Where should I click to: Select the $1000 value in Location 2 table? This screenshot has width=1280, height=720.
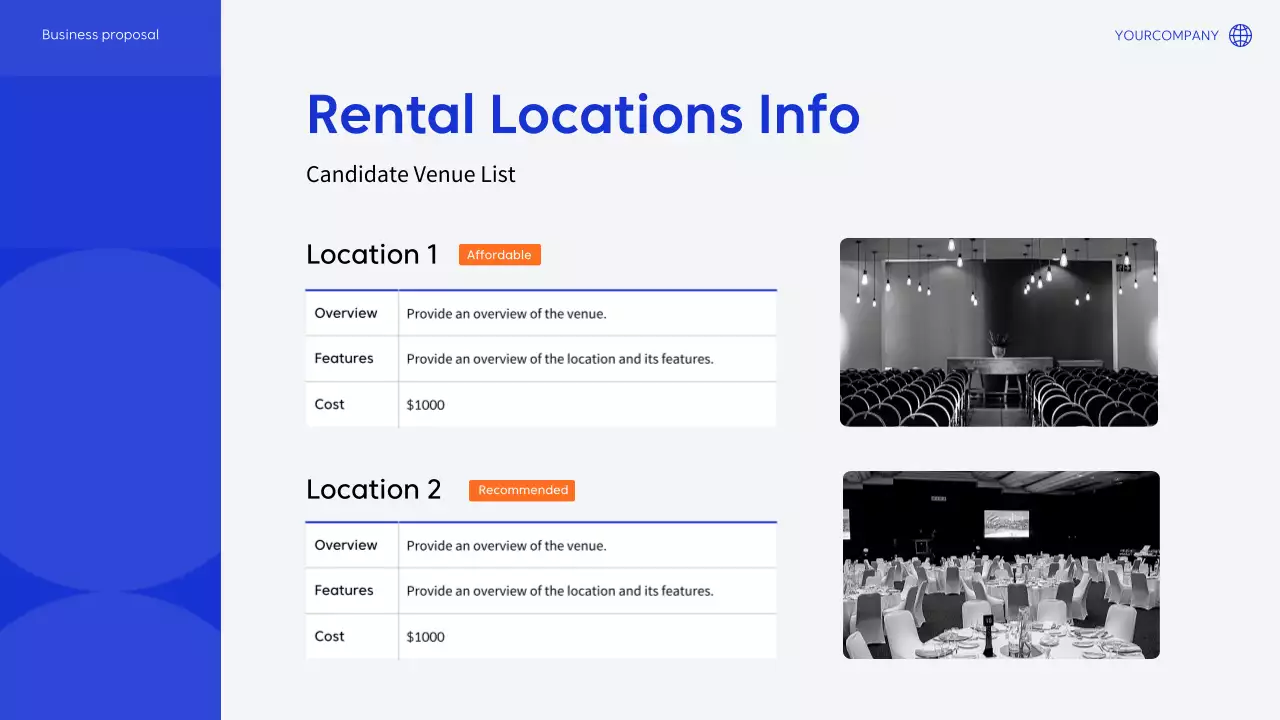426,637
